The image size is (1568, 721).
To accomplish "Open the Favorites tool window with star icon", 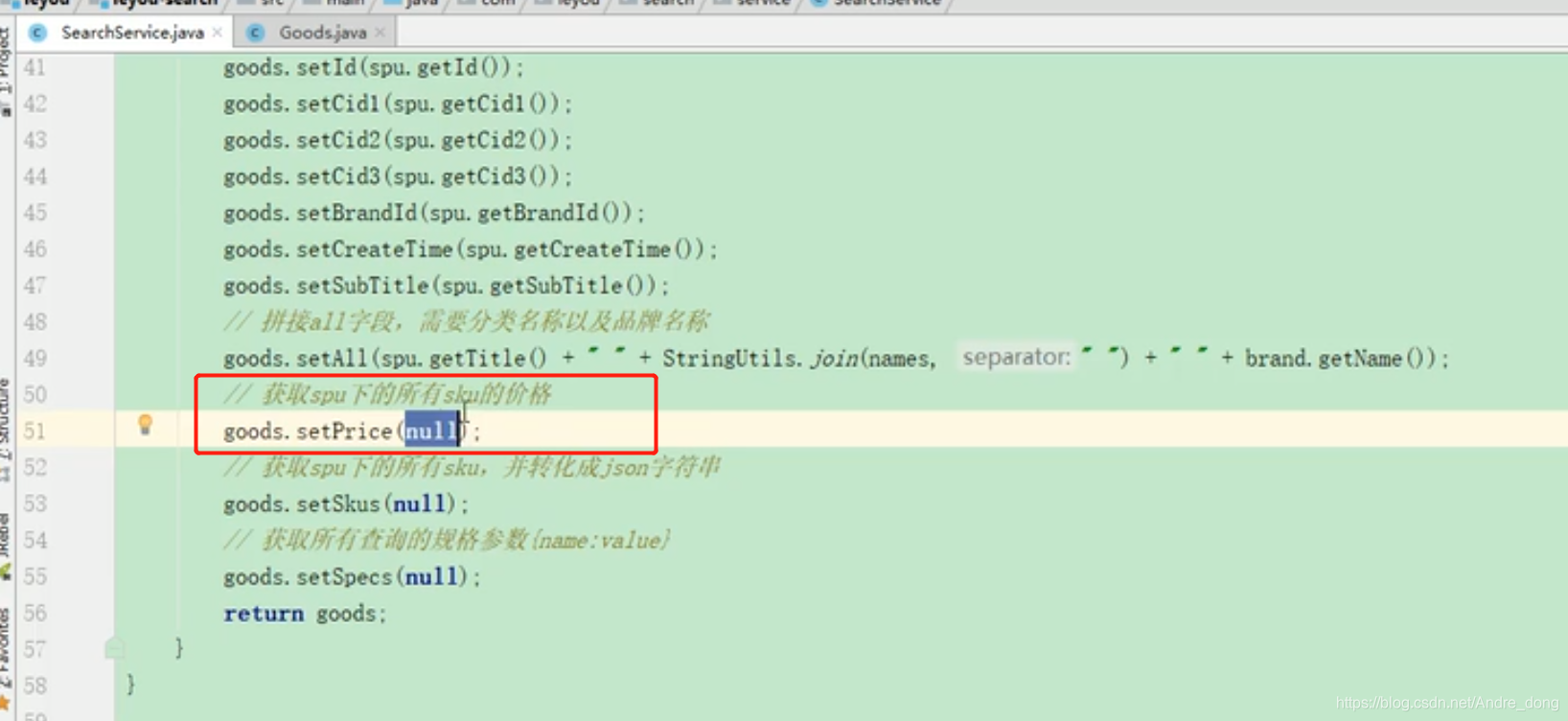I will [6, 662].
